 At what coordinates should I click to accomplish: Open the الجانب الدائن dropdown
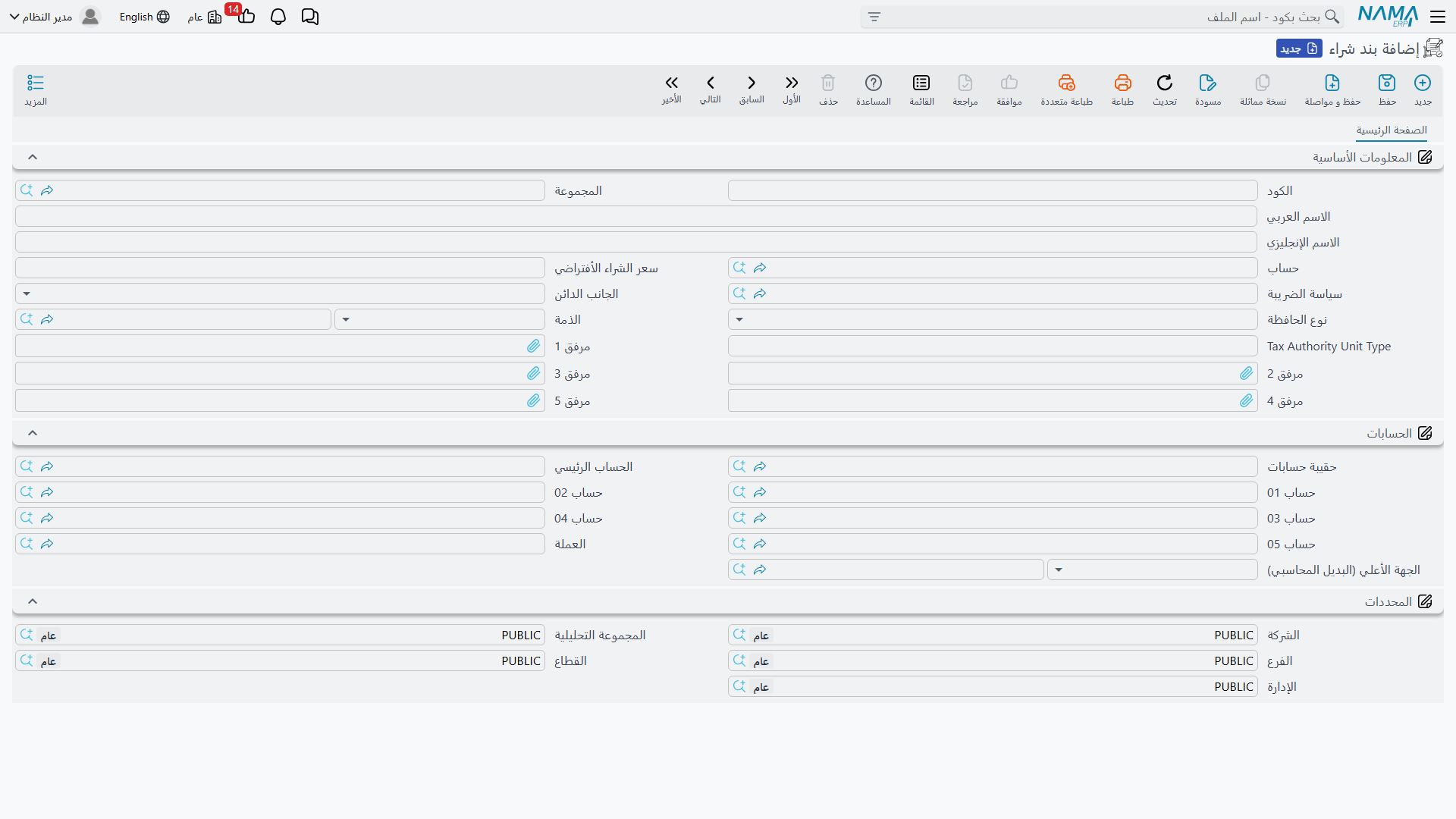(27, 293)
